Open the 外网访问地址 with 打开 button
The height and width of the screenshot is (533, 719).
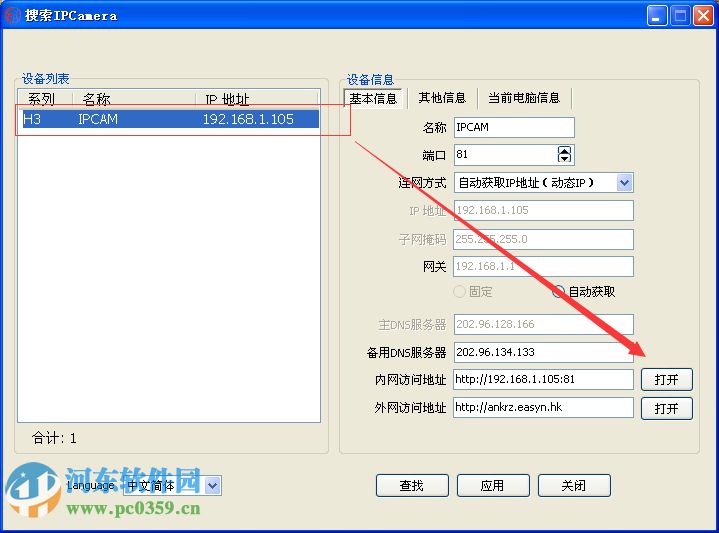(667, 408)
